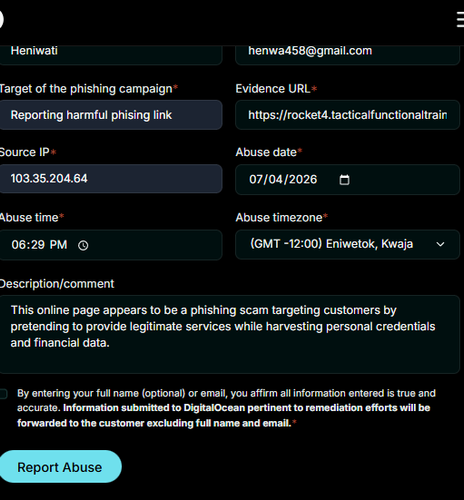Edit the Description/comment text area
Screen dimensions: 464x500
[x=230, y=334]
